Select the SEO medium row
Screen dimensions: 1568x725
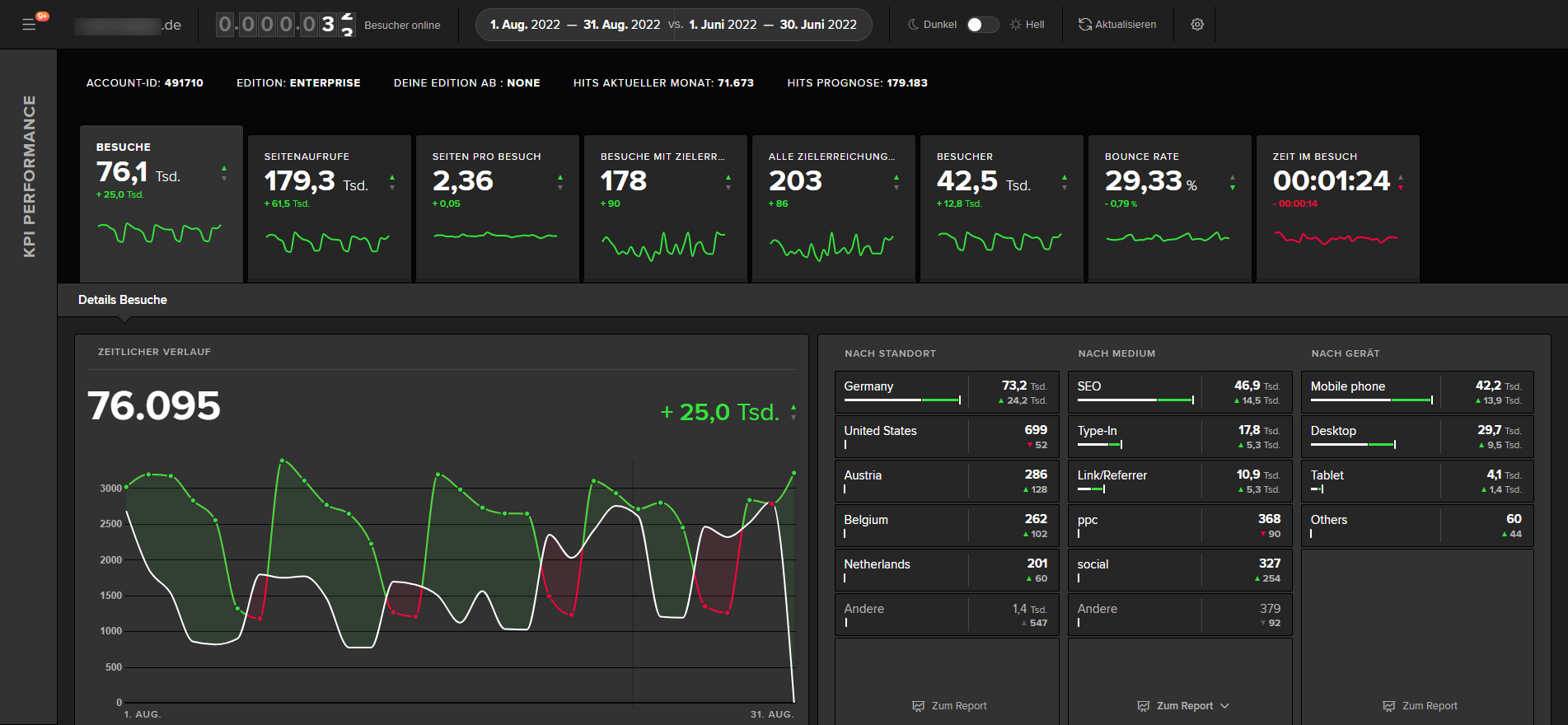1180,392
